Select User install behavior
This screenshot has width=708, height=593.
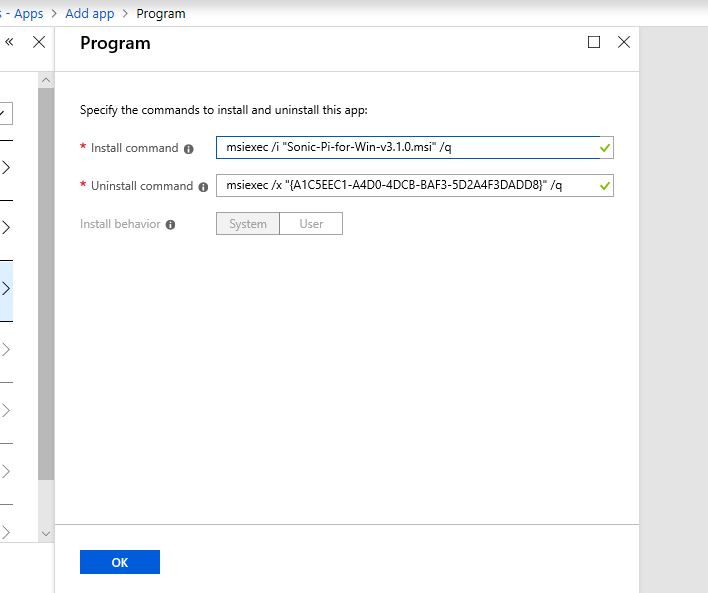pyautogui.click(x=311, y=224)
